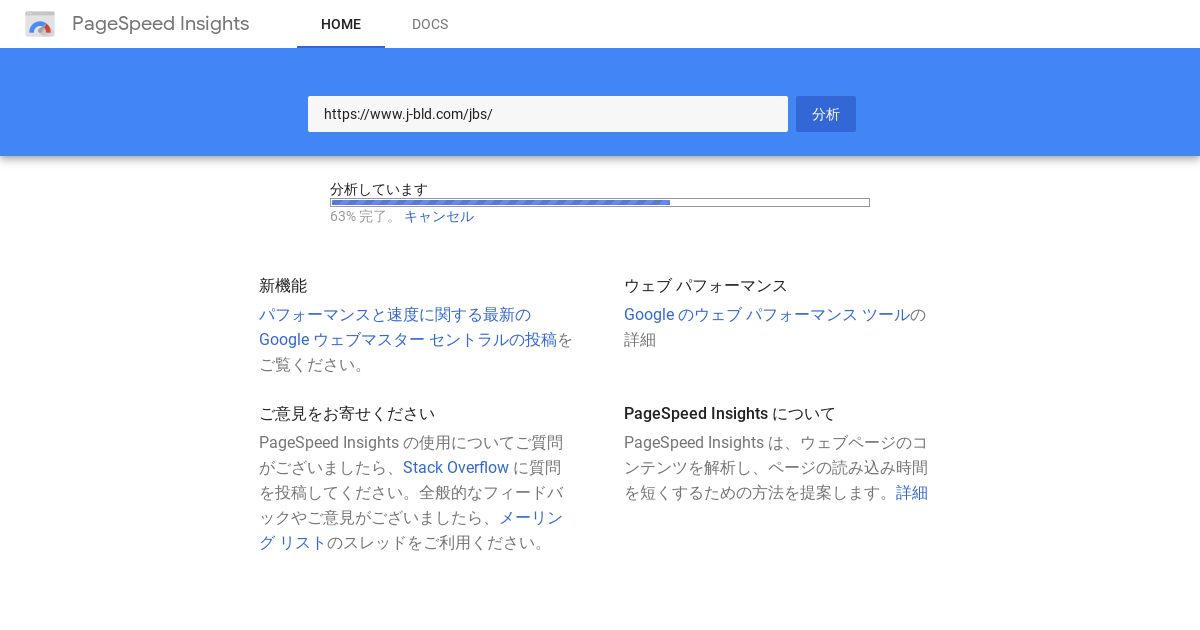Follow the Stack Overflow link
The height and width of the screenshot is (630, 1200).
(456, 468)
